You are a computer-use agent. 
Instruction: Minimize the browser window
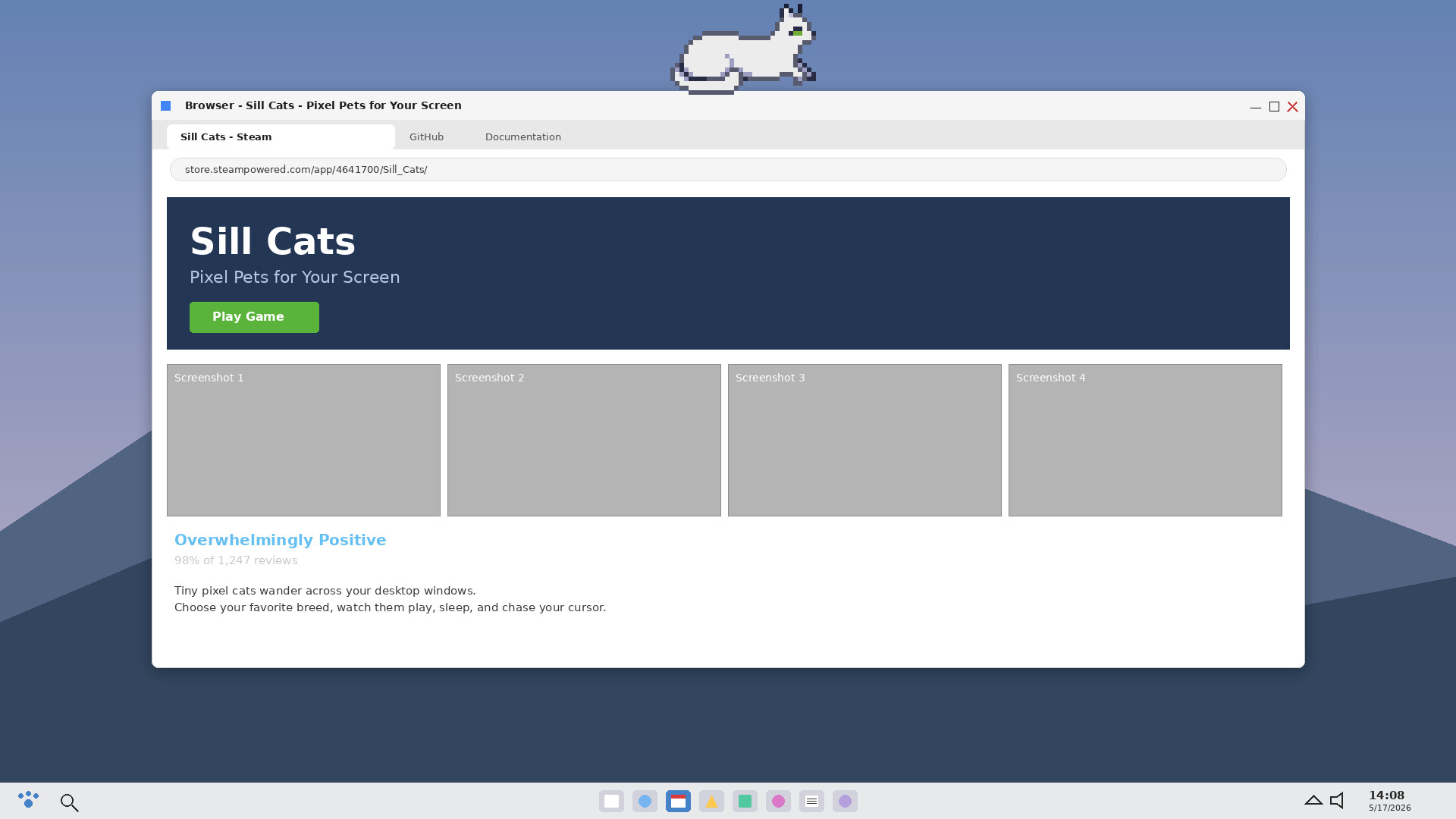click(x=1255, y=107)
